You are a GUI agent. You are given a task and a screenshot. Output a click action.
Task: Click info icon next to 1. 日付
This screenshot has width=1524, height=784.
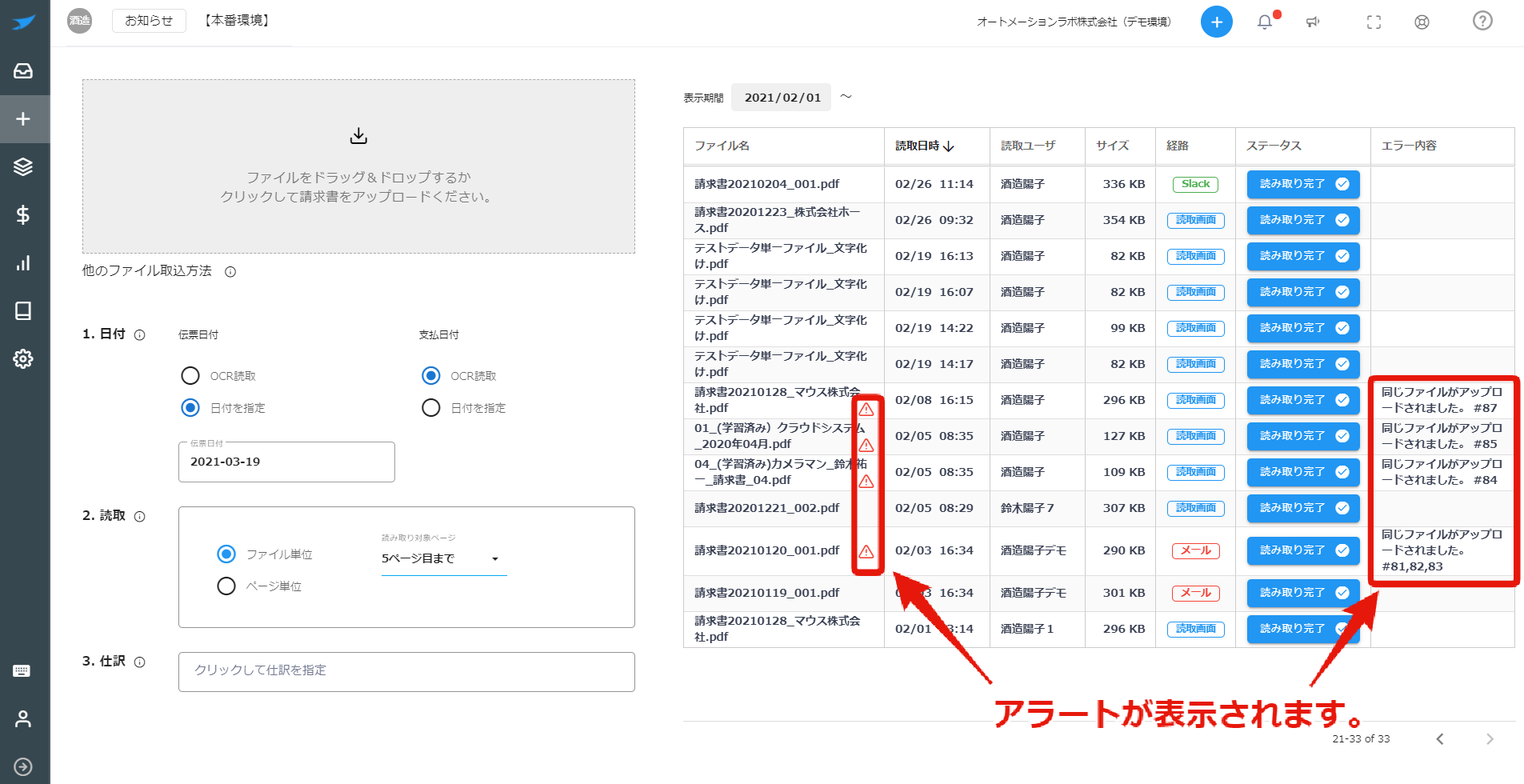pyautogui.click(x=140, y=335)
